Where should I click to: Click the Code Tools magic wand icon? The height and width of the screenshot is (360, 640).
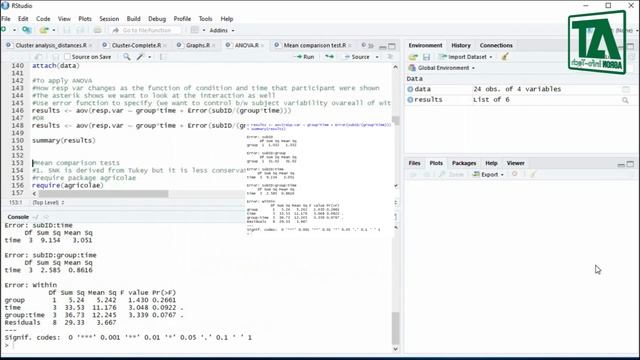click(140, 57)
